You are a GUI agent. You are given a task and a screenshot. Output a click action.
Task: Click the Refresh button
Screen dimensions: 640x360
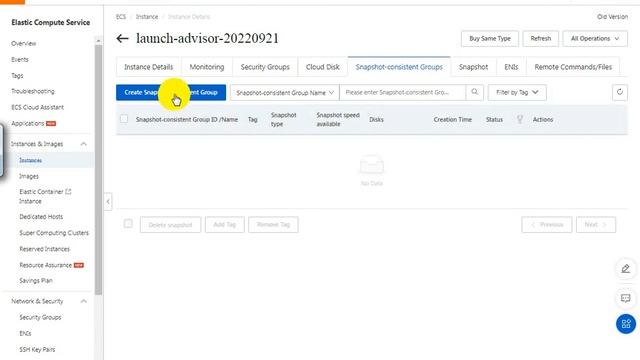pyautogui.click(x=541, y=38)
